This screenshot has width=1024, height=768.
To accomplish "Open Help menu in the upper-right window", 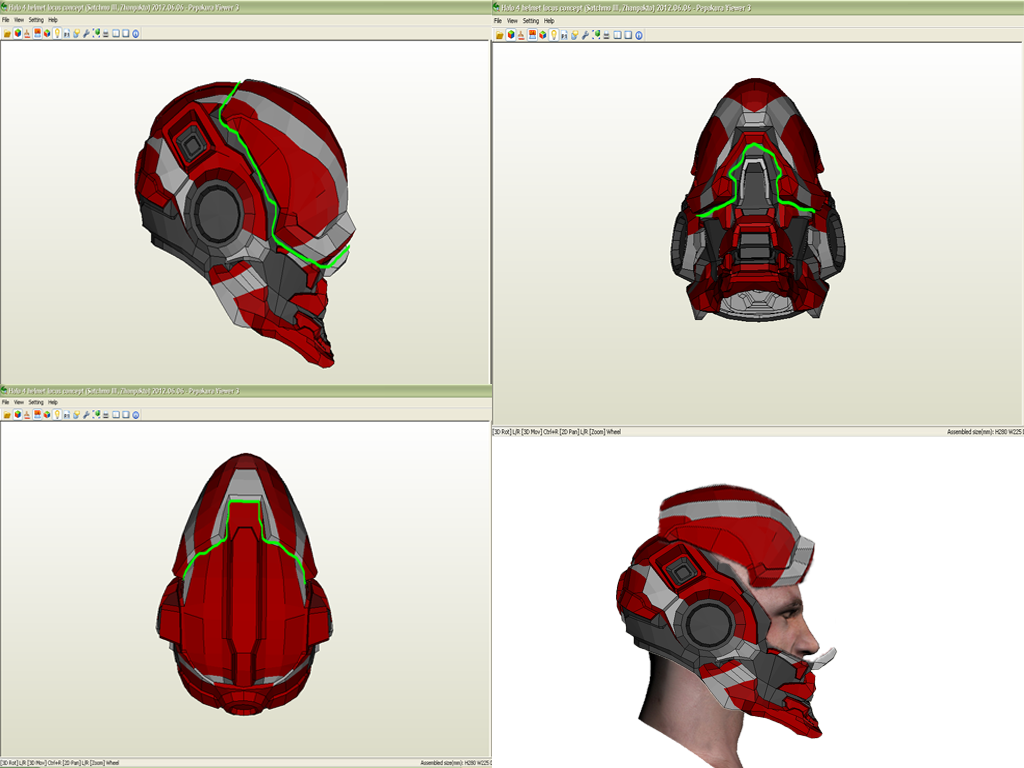I will tap(549, 21).
